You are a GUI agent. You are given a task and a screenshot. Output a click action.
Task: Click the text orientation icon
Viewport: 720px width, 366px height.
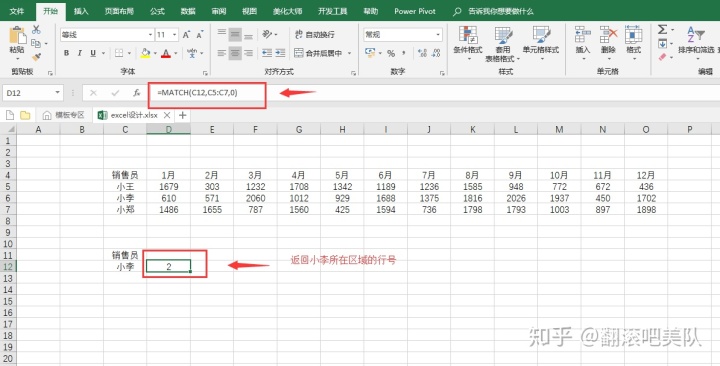pos(267,34)
